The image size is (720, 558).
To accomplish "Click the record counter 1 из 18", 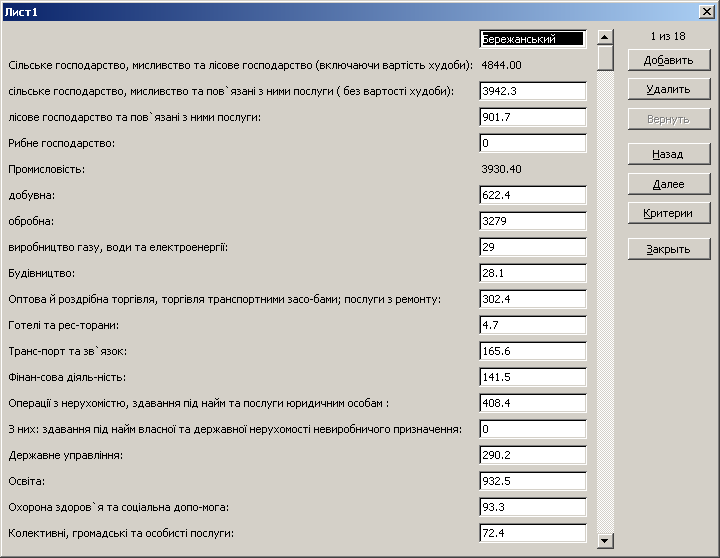I will coord(668,36).
